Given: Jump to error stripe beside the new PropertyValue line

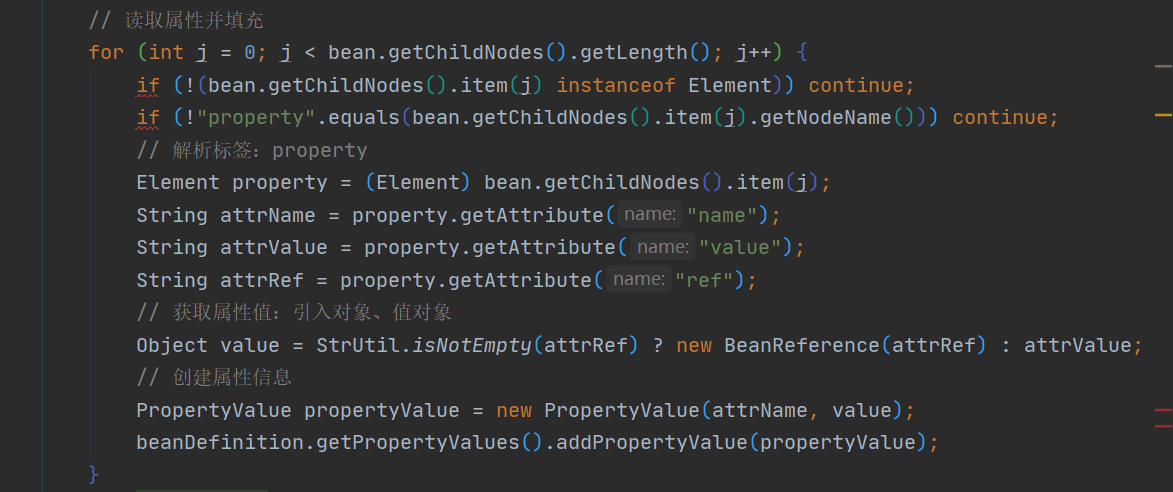Looking at the screenshot, I should pos(1163,410).
